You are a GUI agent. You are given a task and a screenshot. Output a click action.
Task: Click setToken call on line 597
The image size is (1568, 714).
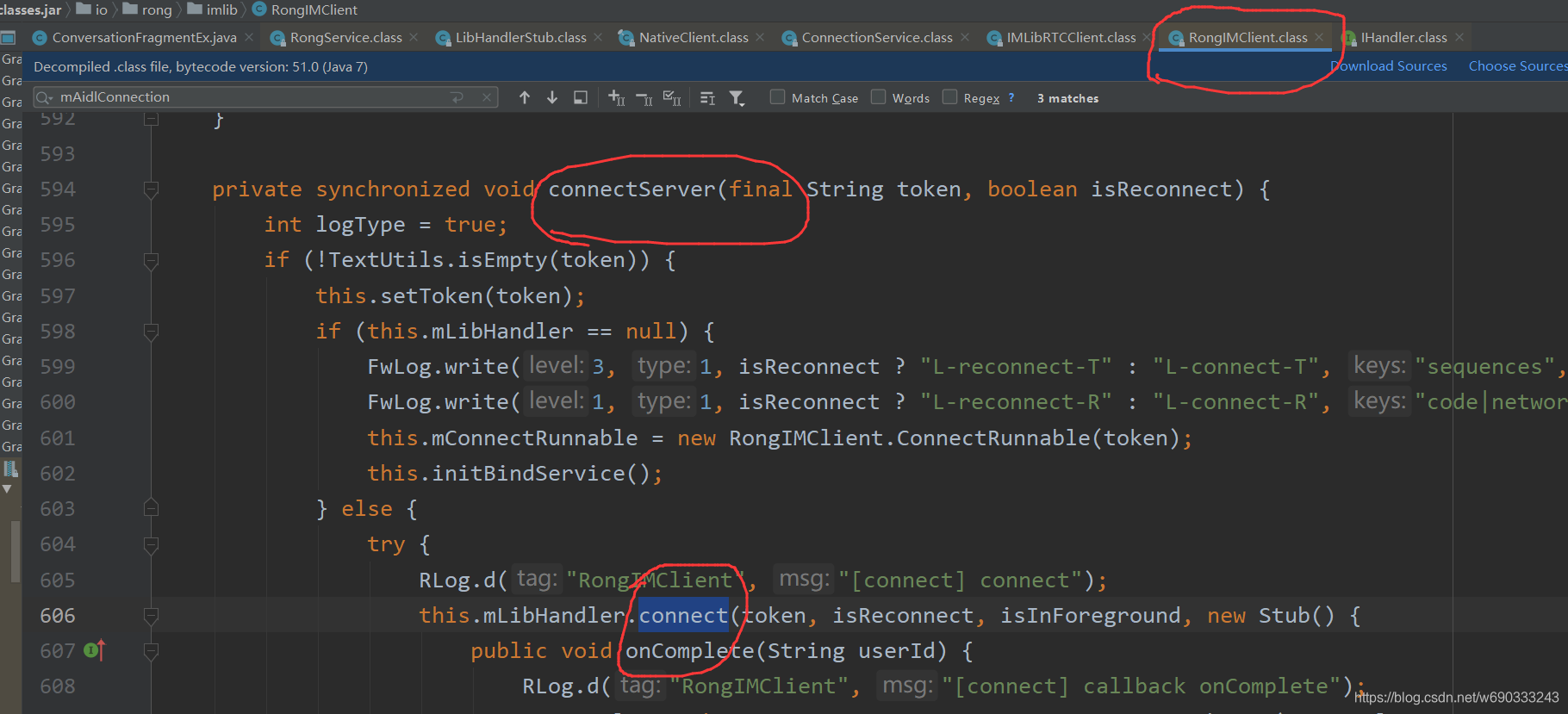[x=432, y=295]
